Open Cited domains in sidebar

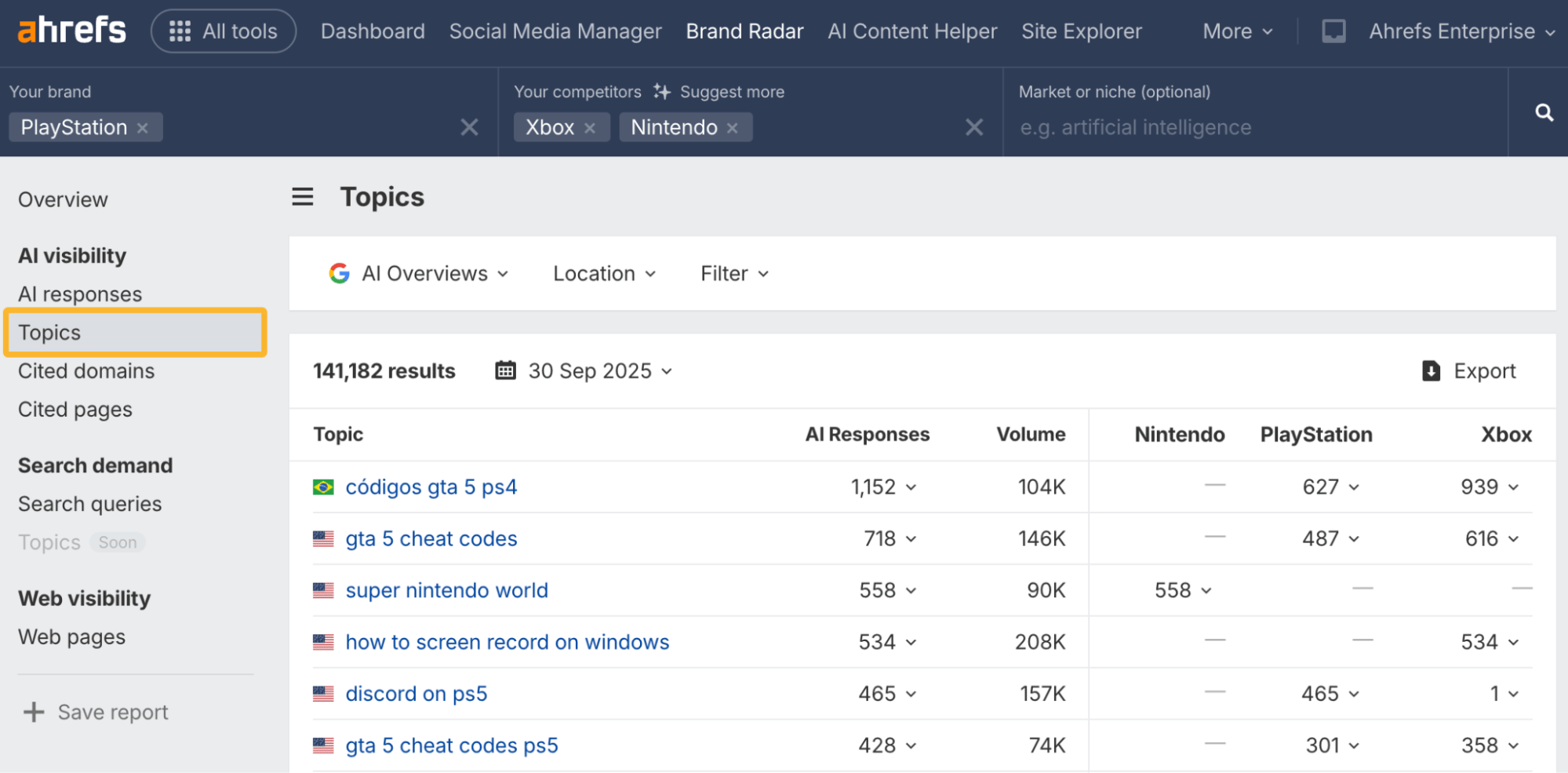click(86, 371)
